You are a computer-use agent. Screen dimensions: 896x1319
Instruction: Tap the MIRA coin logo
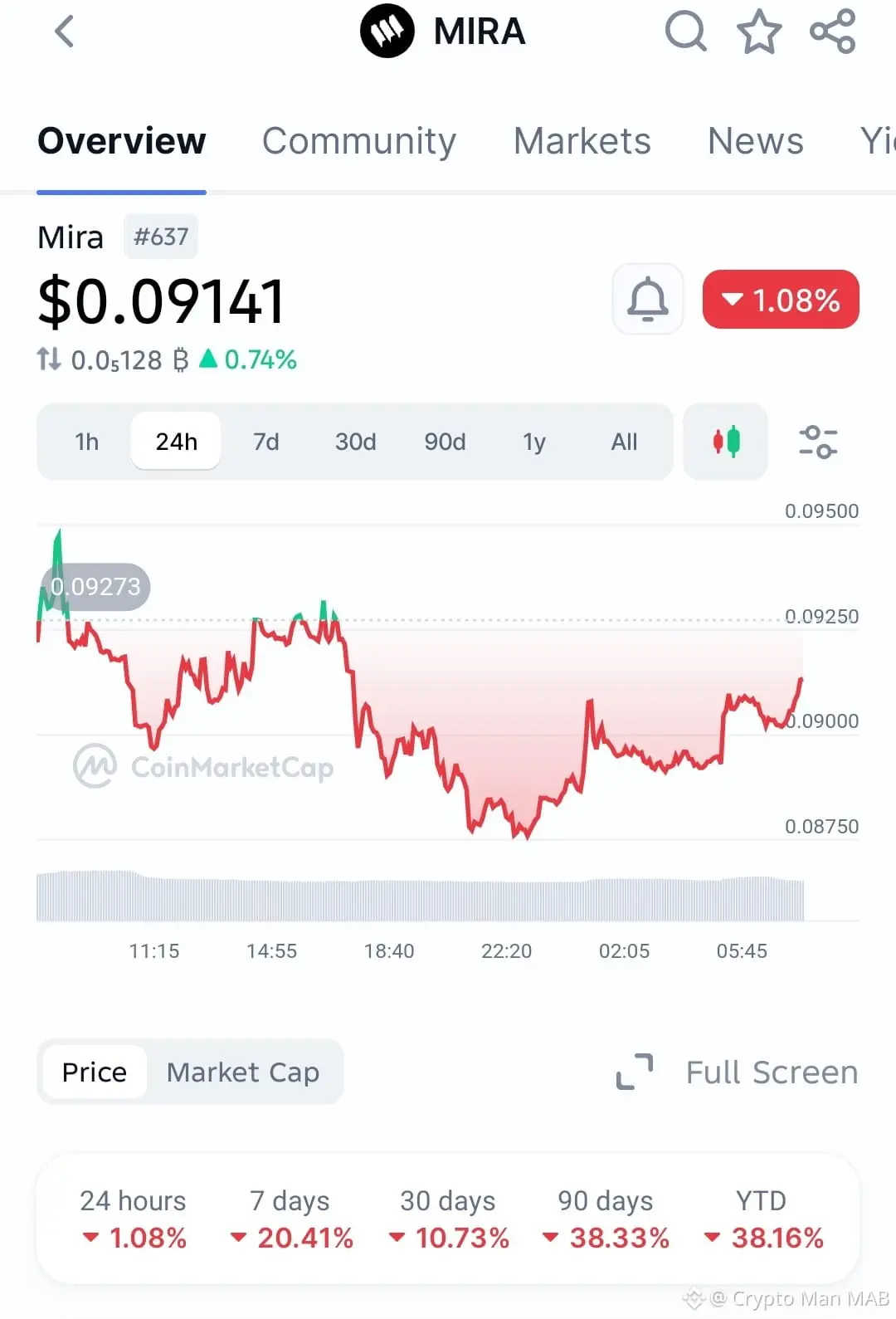click(387, 32)
